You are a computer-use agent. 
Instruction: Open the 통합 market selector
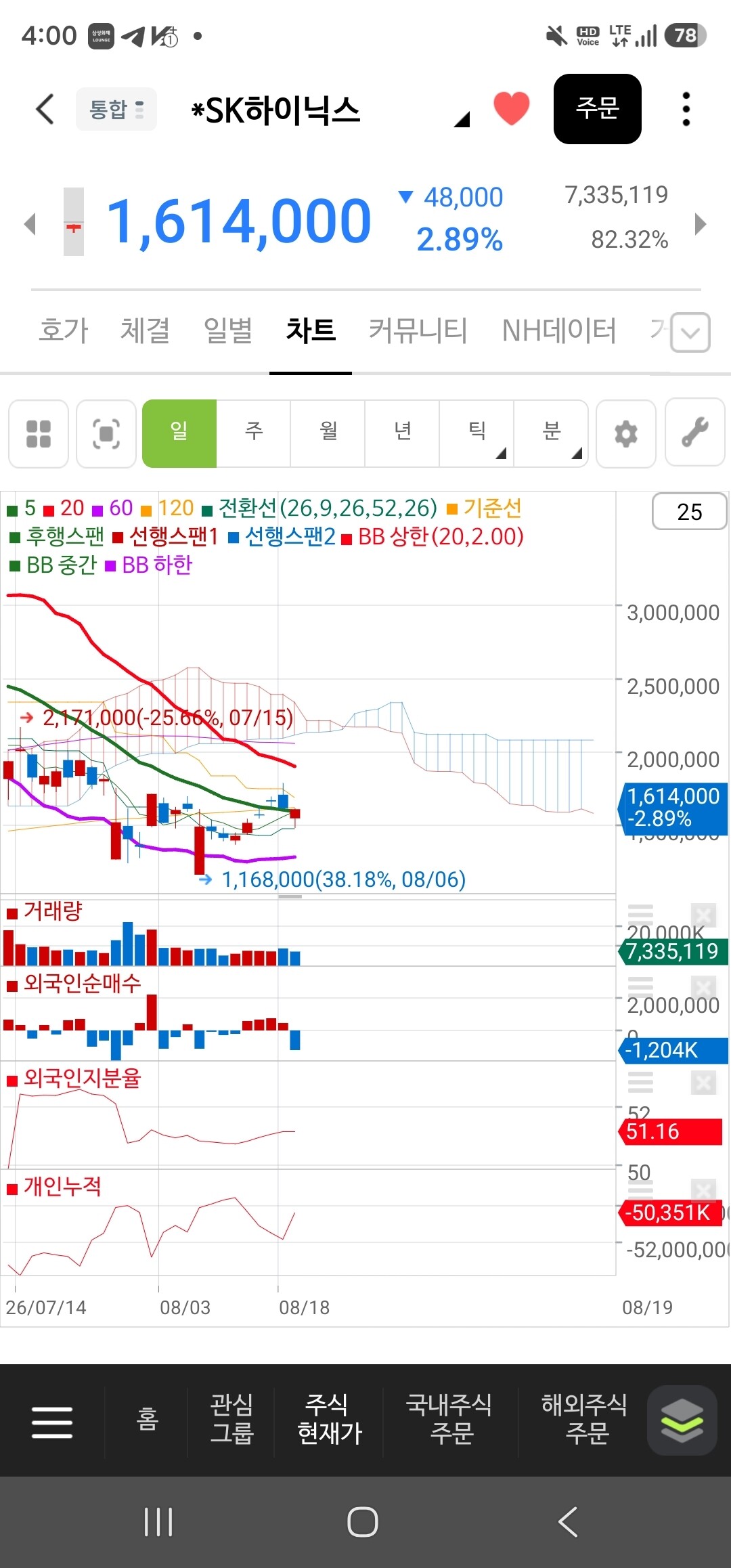click(x=116, y=109)
